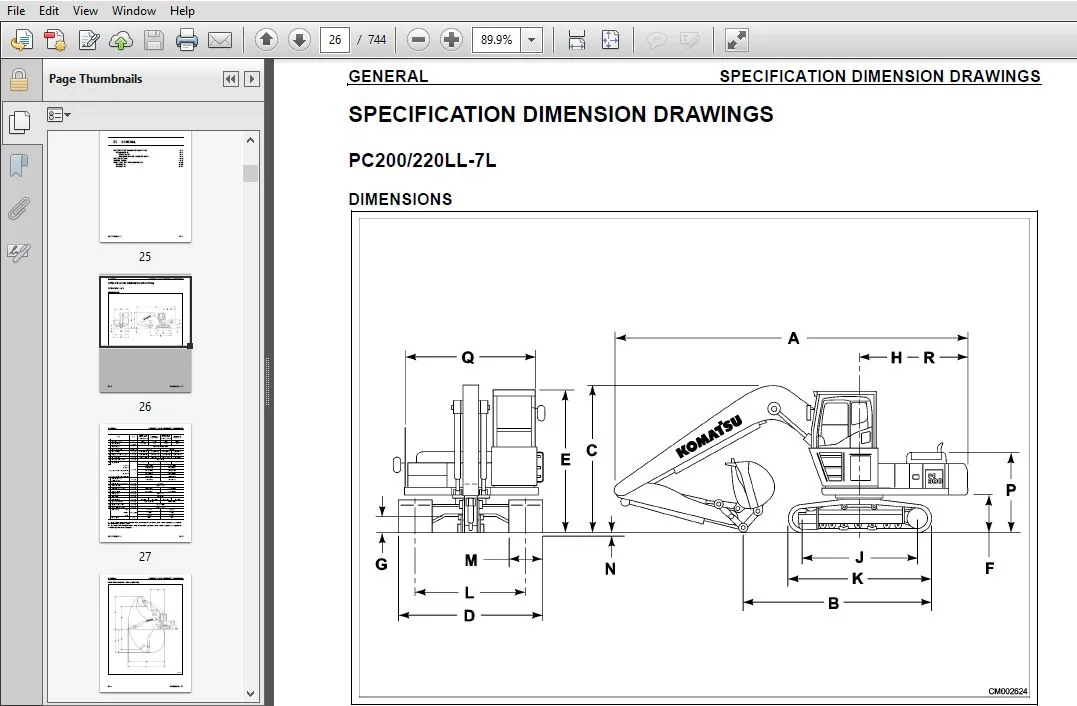The image size is (1077, 706).
Task: Select page 25 thumbnail
Action: 145,187
